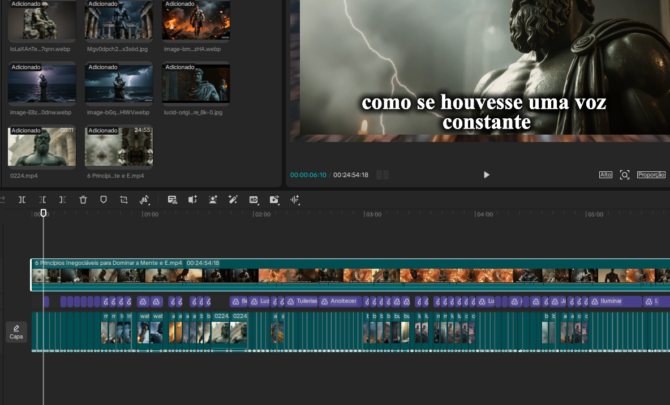Select the Tutelas caption segment

[x=306, y=301]
